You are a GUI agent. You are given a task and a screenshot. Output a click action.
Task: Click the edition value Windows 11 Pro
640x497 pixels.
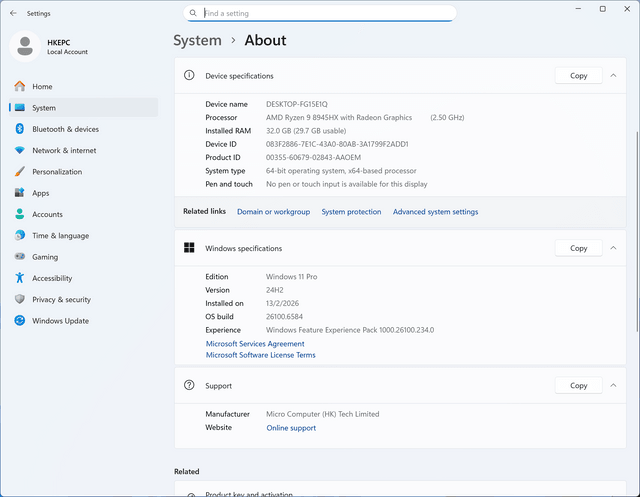tap(291, 277)
